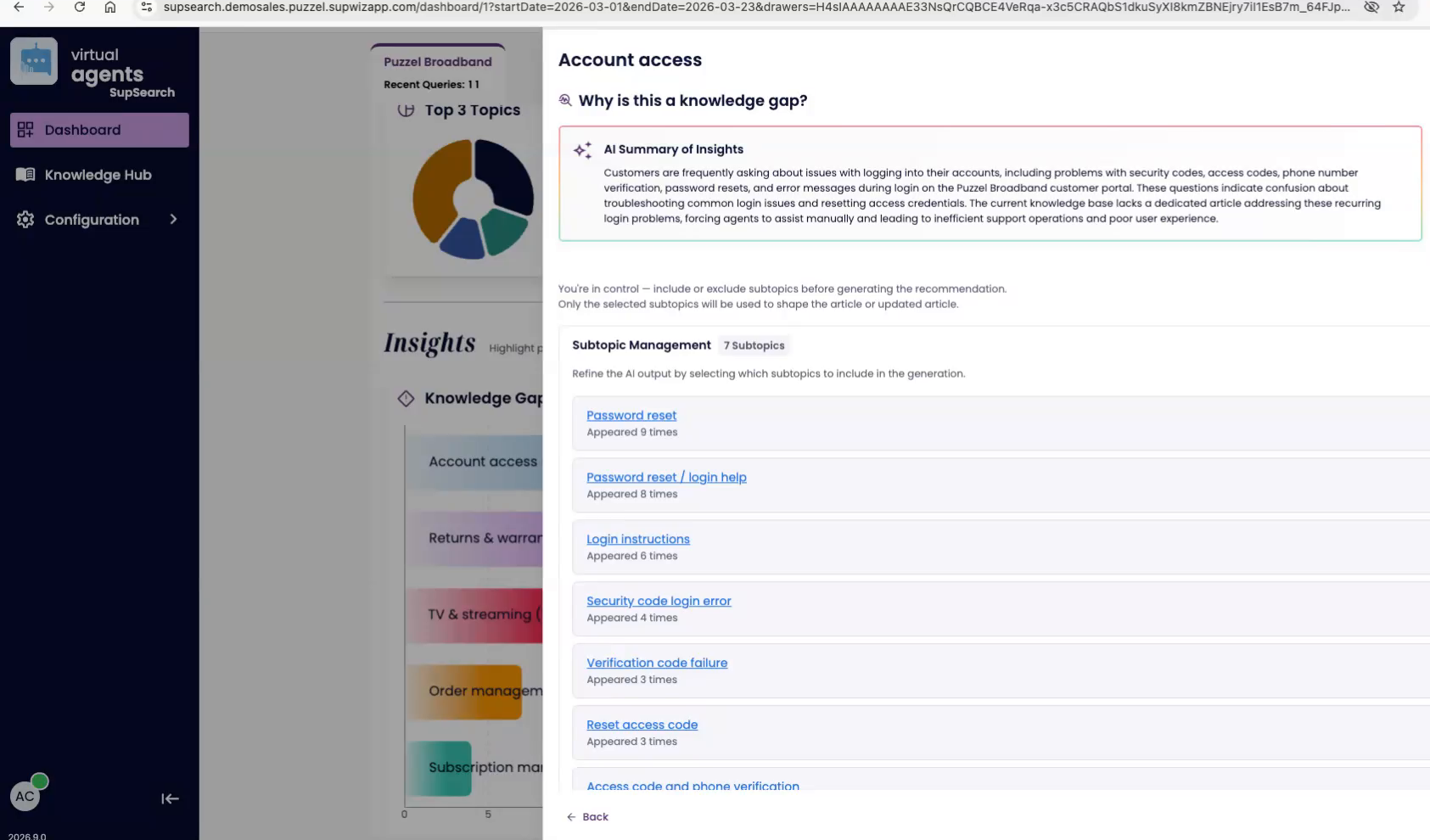Open the Password reset subtopic link
The height and width of the screenshot is (840, 1430).
coord(631,416)
